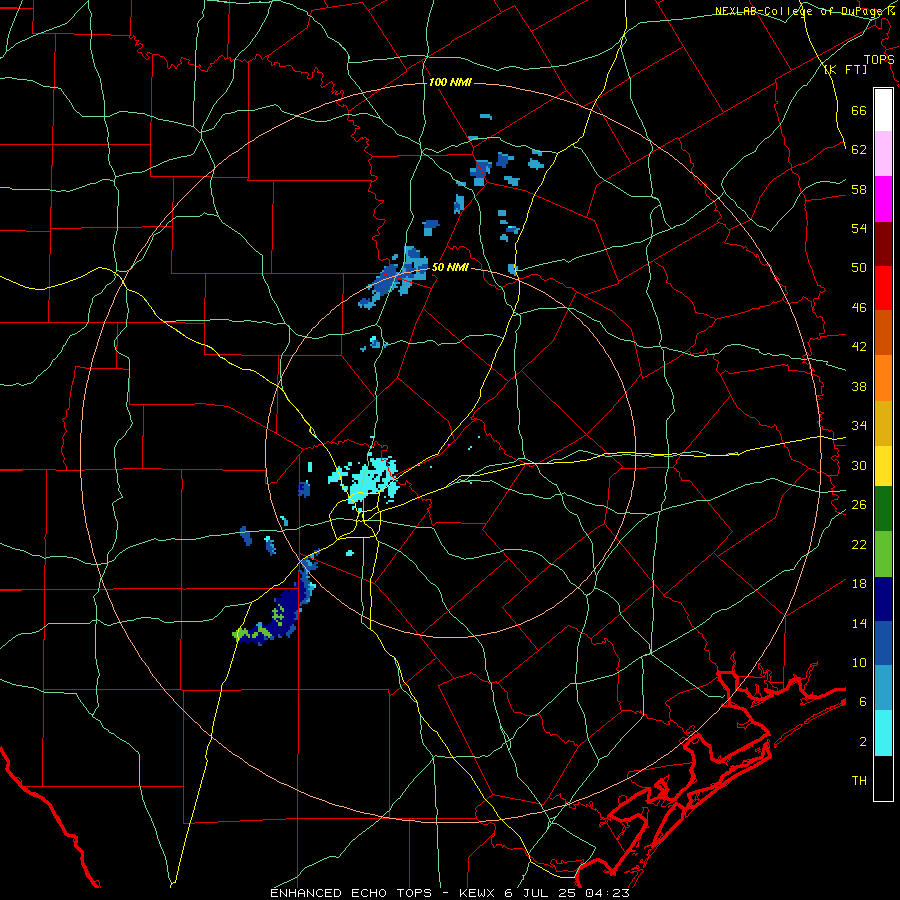Image resolution: width=900 pixels, height=900 pixels.
Task: Click the K FT units label
Action: click(x=845, y=69)
